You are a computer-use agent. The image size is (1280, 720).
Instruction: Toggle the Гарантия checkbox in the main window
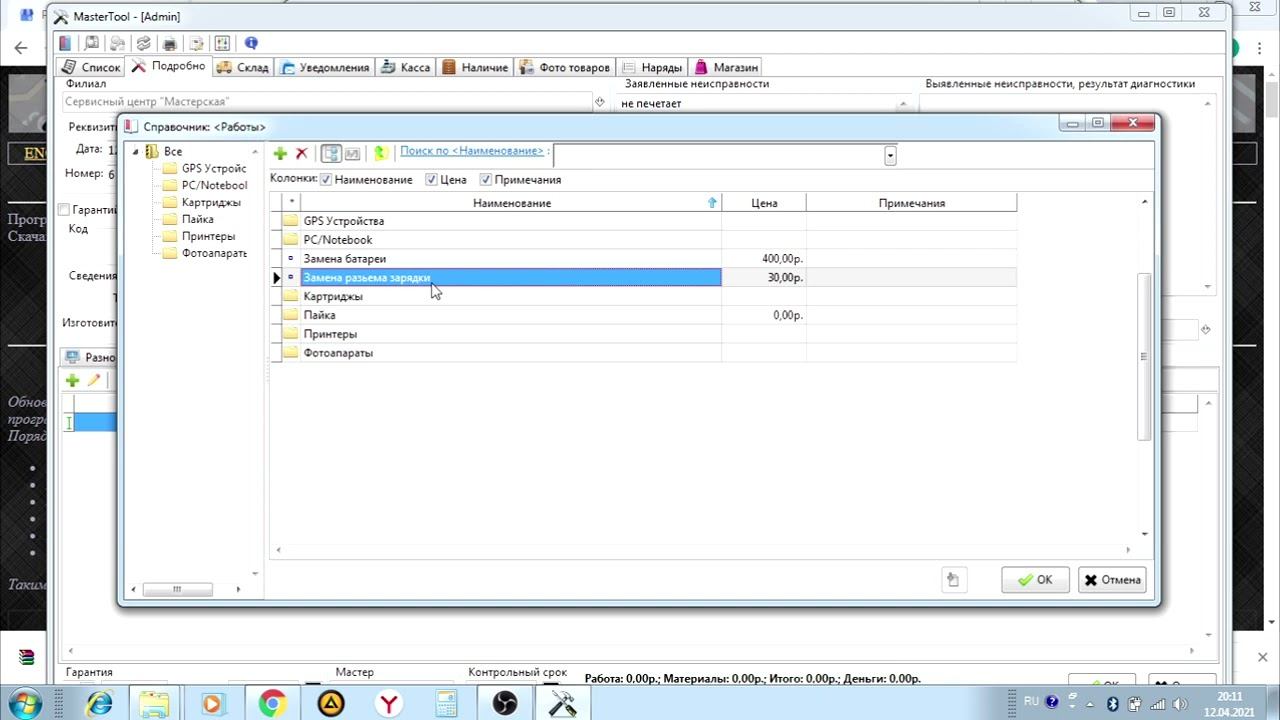[x=64, y=210]
